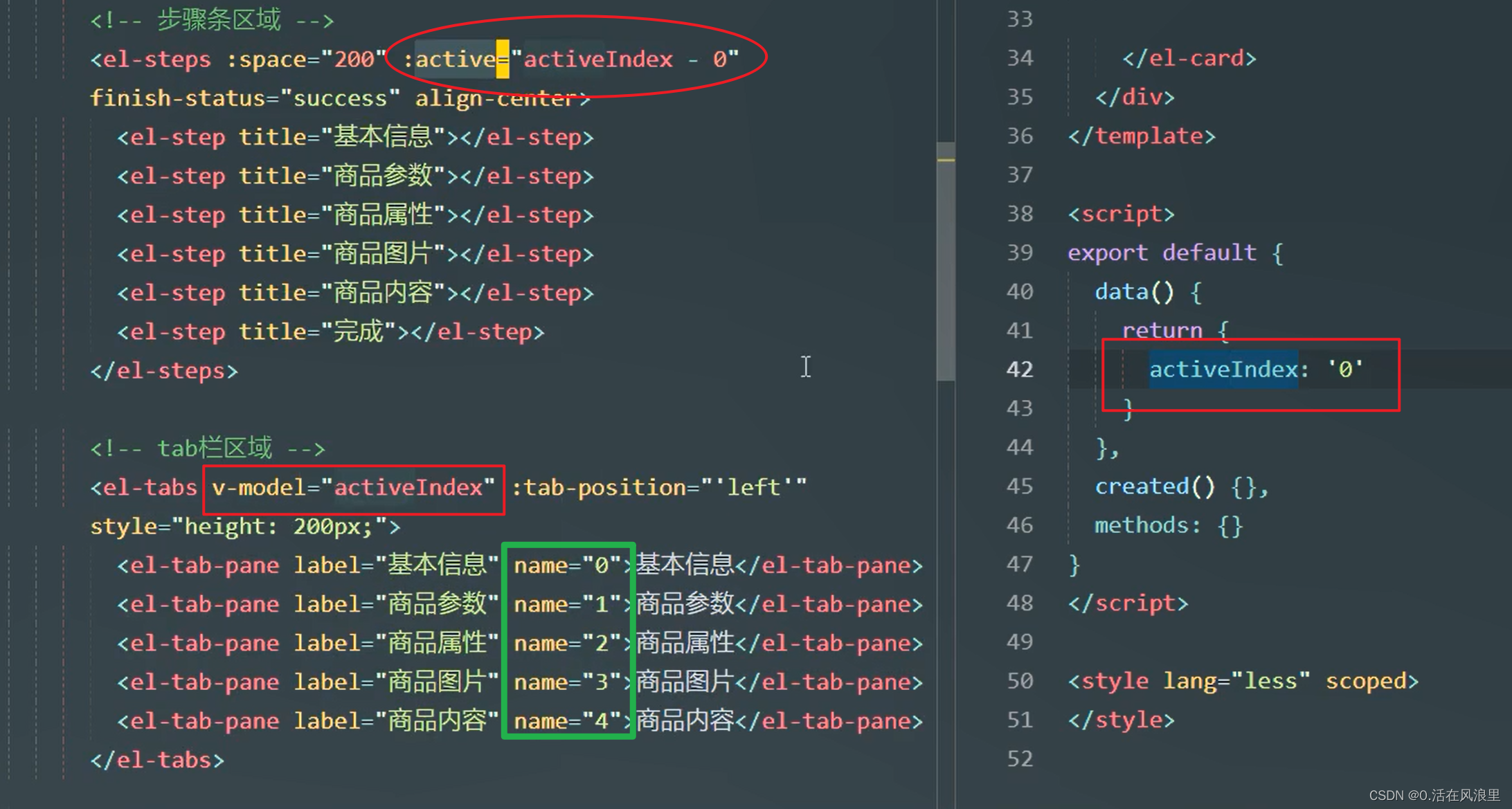
Task: Click the el-step line titled 基本信息
Action: click(x=355, y=137)
